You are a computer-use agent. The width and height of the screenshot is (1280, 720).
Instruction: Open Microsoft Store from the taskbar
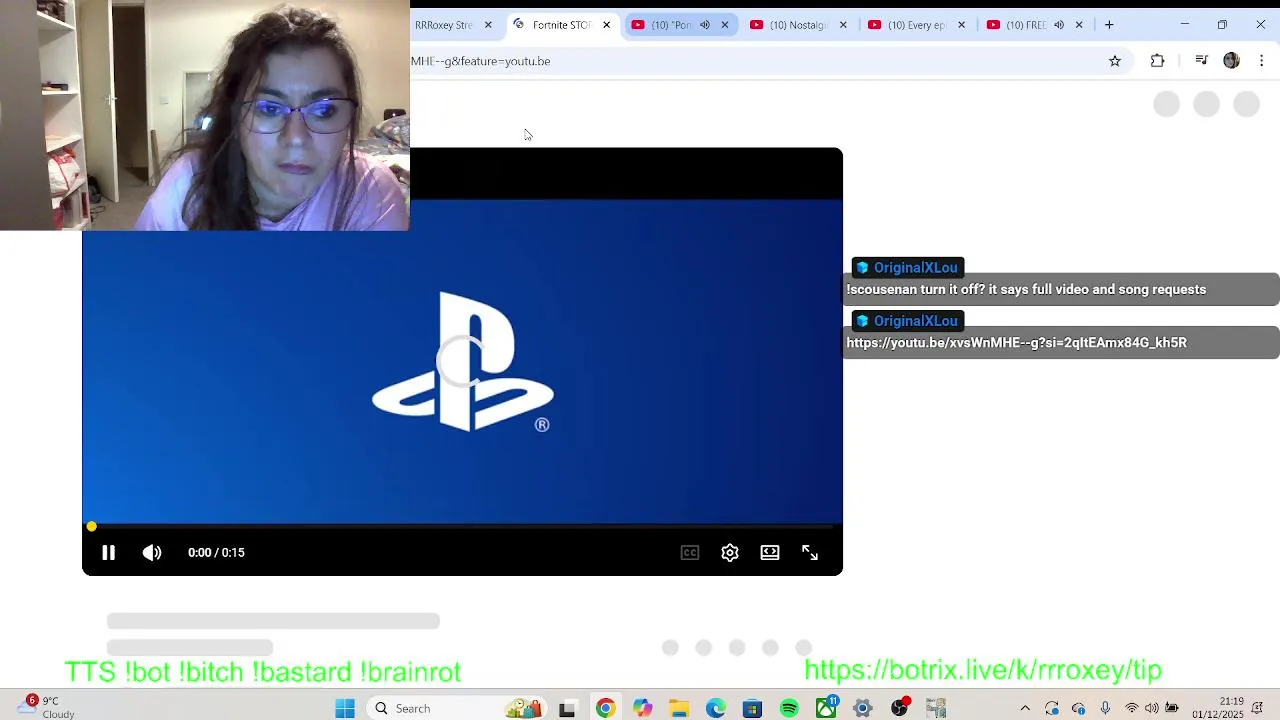click(x=753, y=708)
